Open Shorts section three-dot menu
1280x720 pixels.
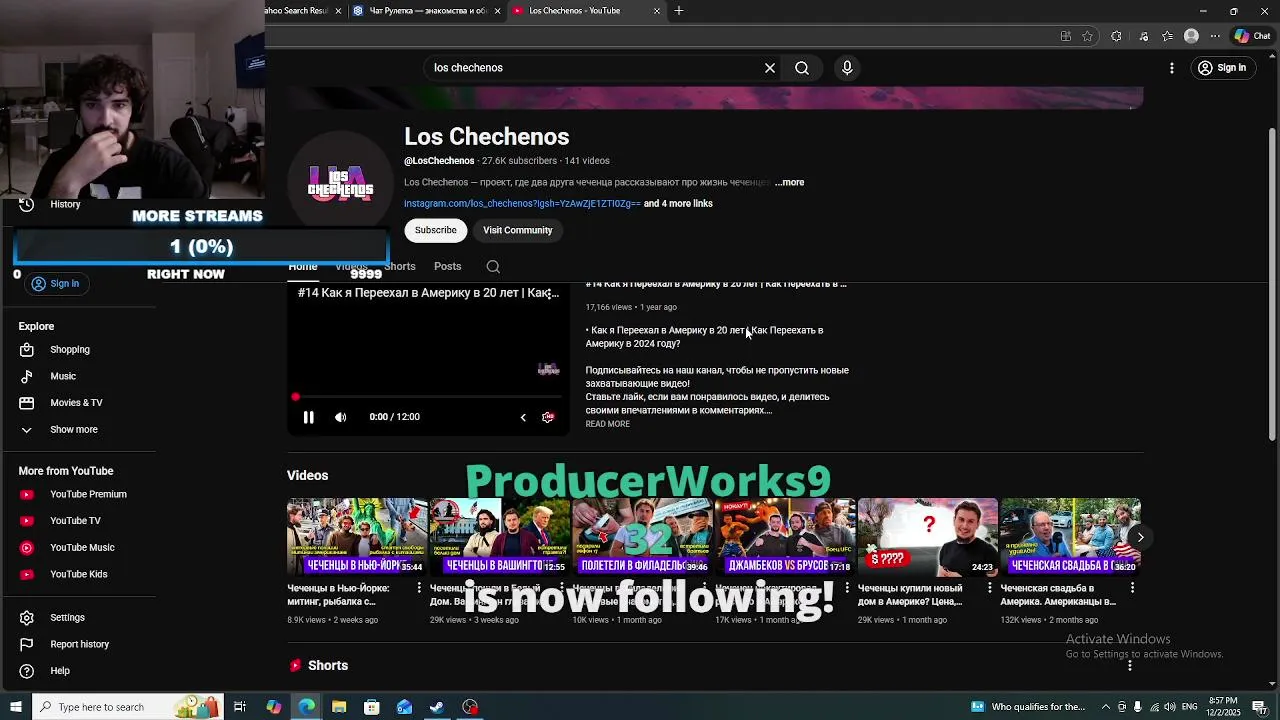[1130, 666]
